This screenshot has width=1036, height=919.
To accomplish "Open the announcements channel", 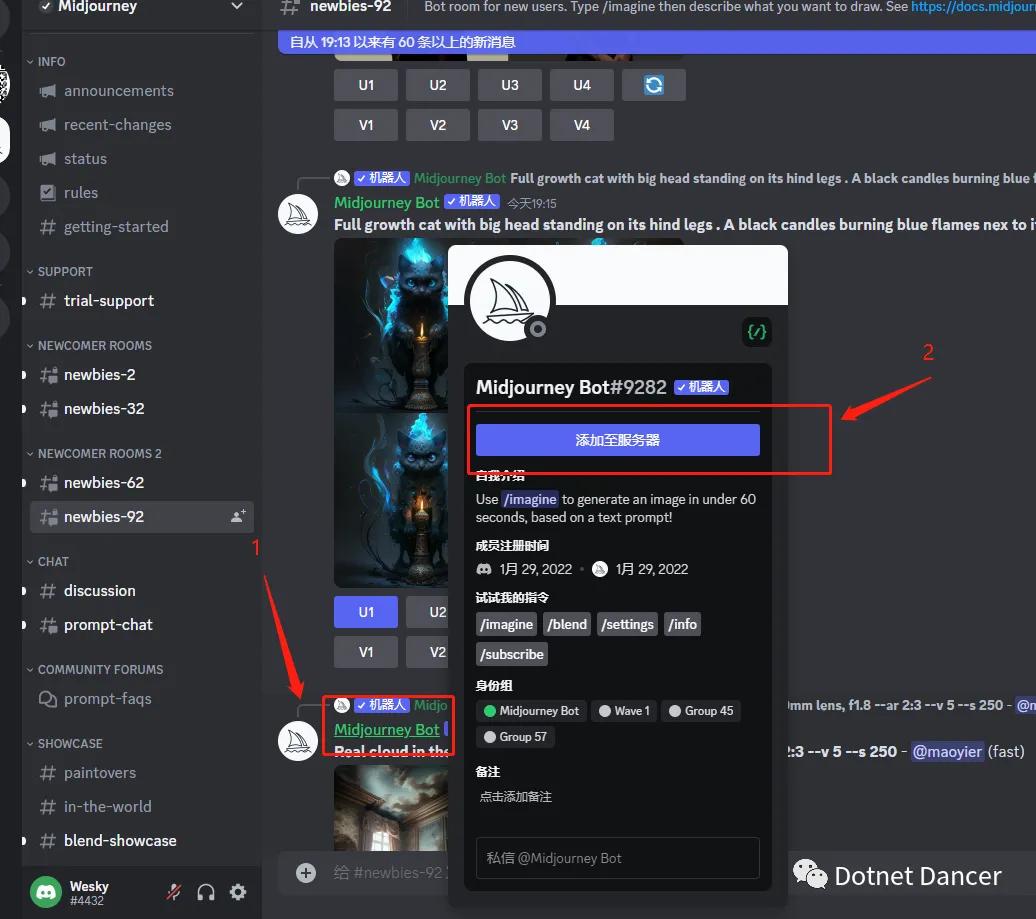I will point(118,91).
